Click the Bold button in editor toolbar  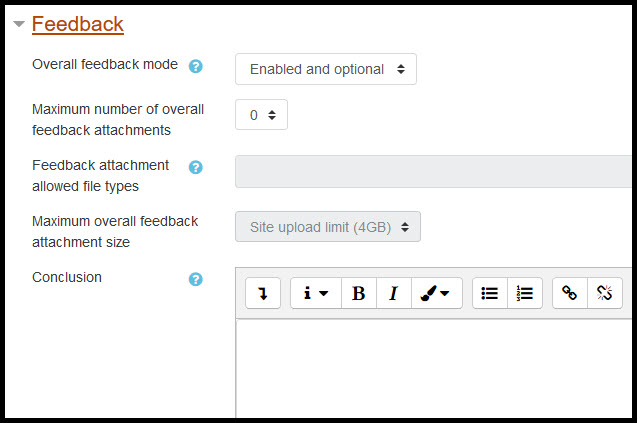[x=359, y=293]
